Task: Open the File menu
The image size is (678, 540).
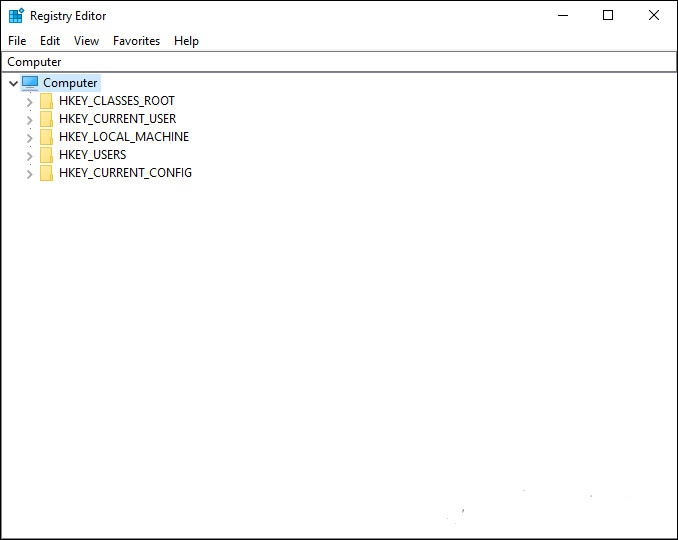Action: 17,41
